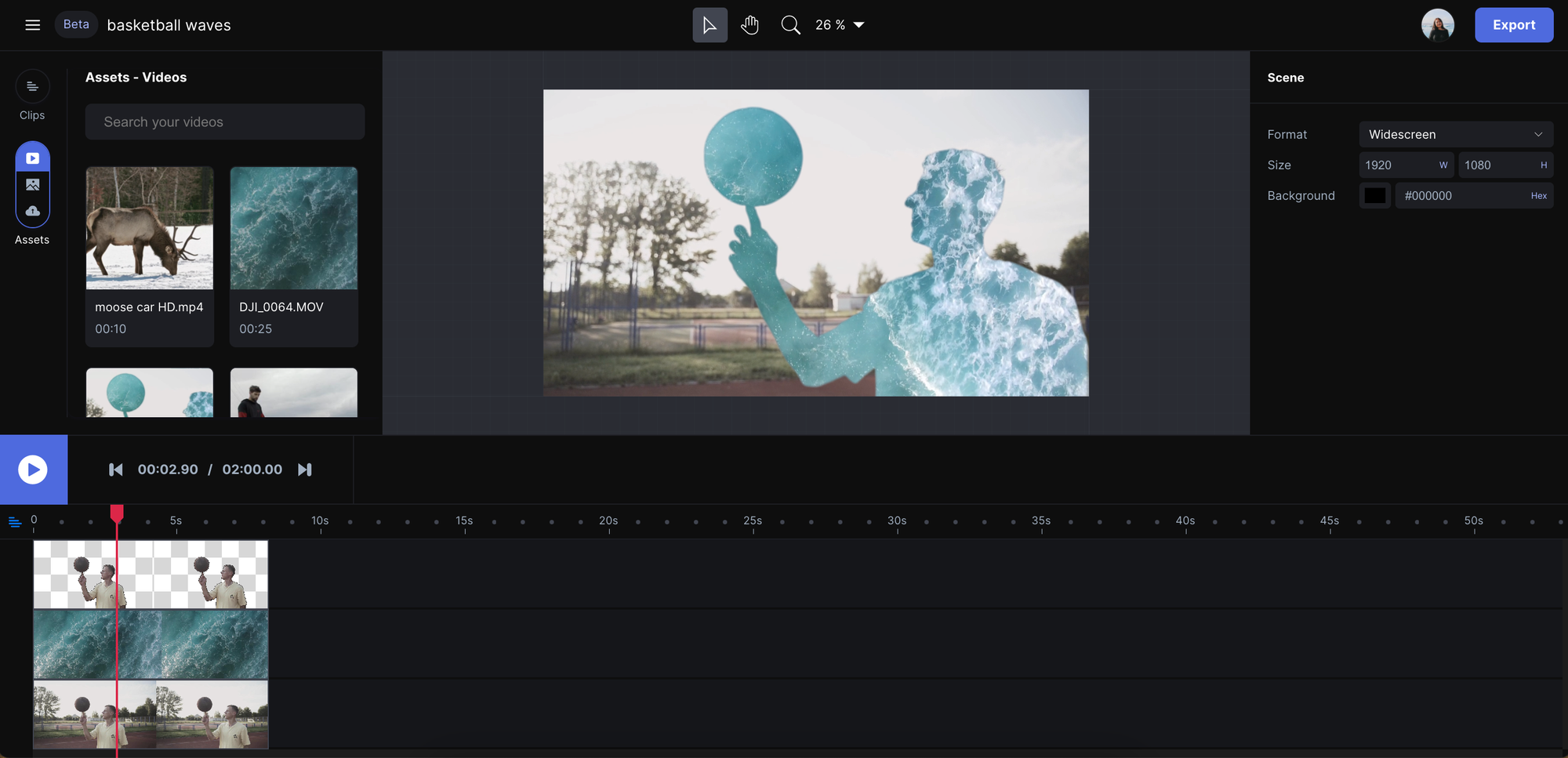
Task: Open the Widescreen format dropdown
Action: coord(1455,134)
